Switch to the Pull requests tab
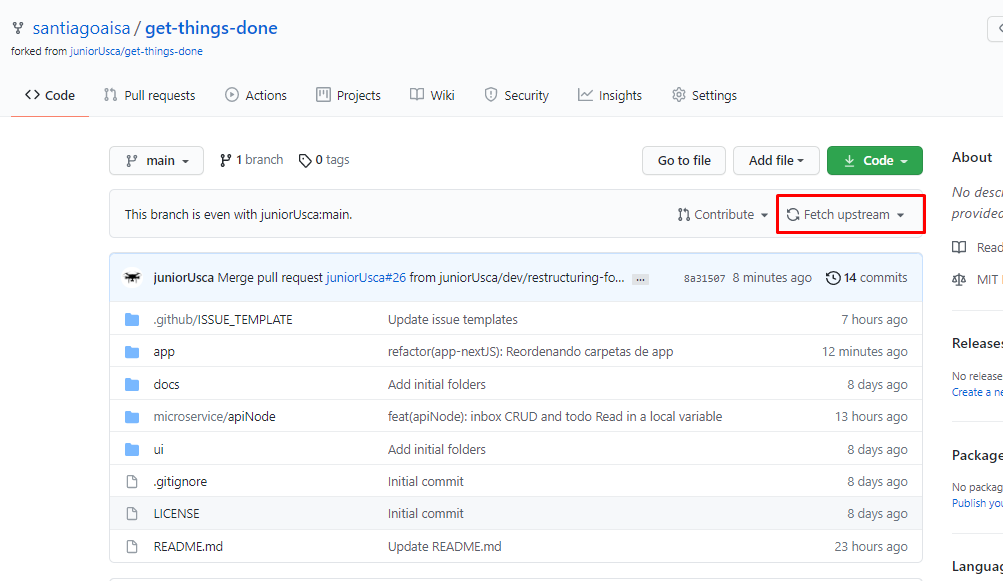 (x=150, y=95)
